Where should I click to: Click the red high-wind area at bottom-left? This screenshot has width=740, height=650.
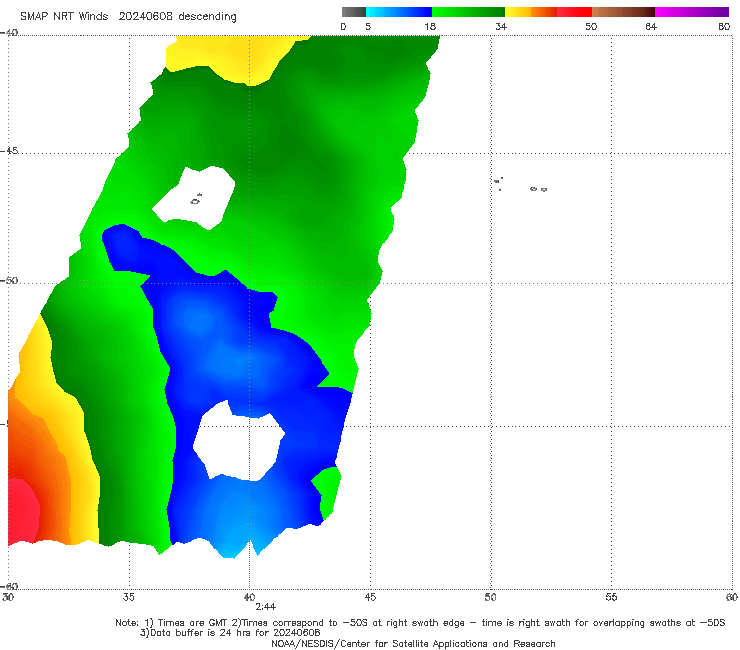tap(23, 512)
